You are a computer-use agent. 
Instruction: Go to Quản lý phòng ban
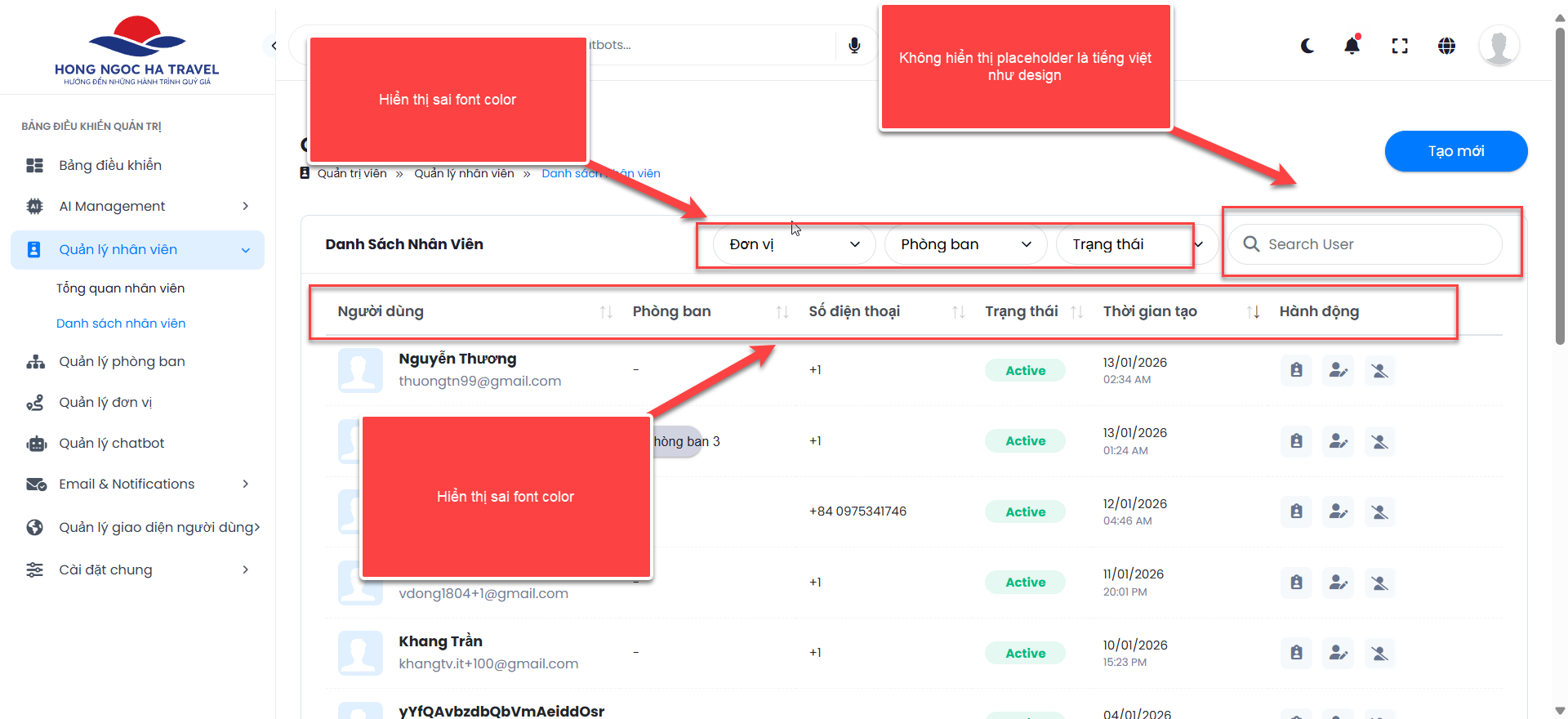click(x=122, y=361)
